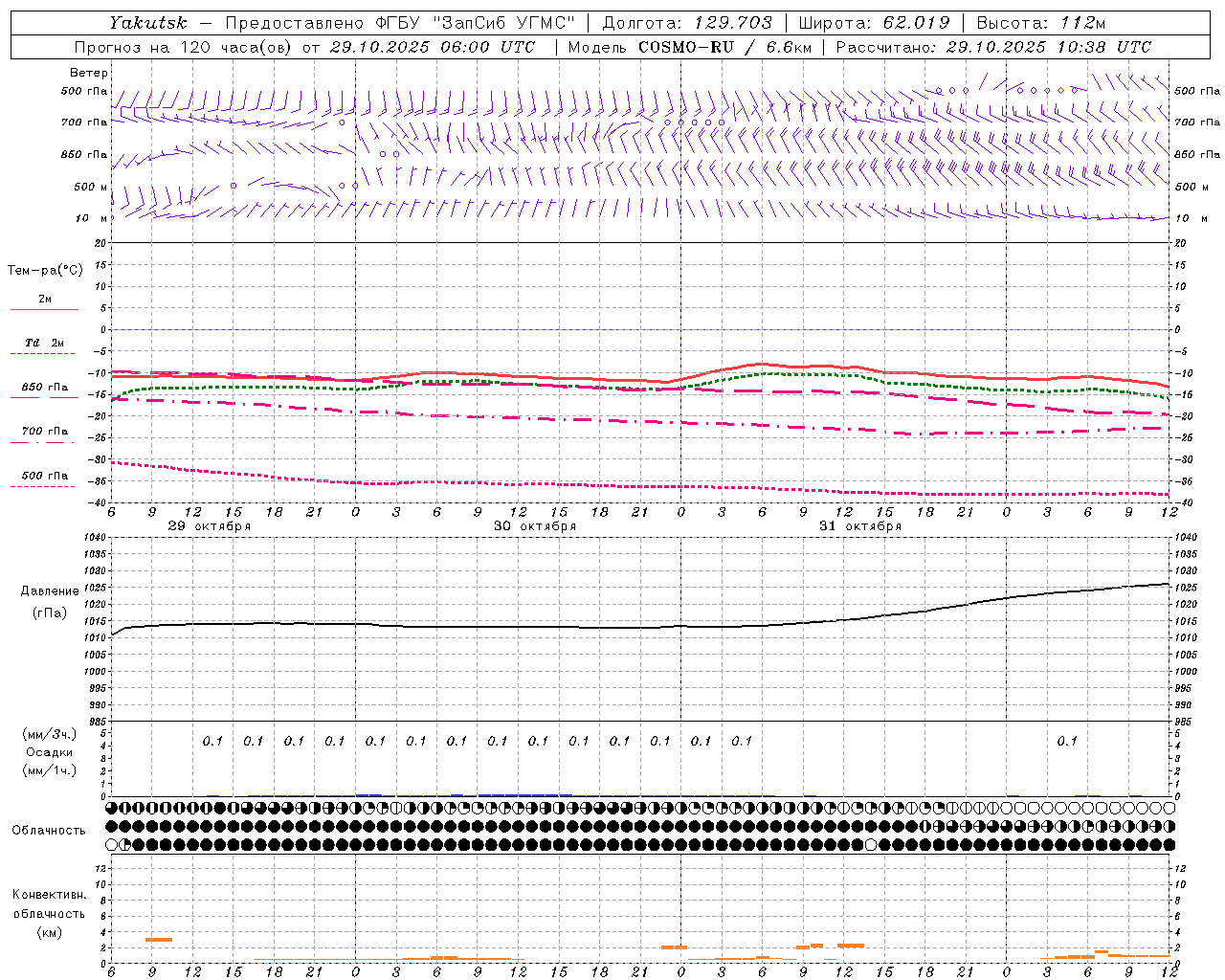Click the "Осадки" precipitation label
1225x980 pixels.
[x=50, y=752]
